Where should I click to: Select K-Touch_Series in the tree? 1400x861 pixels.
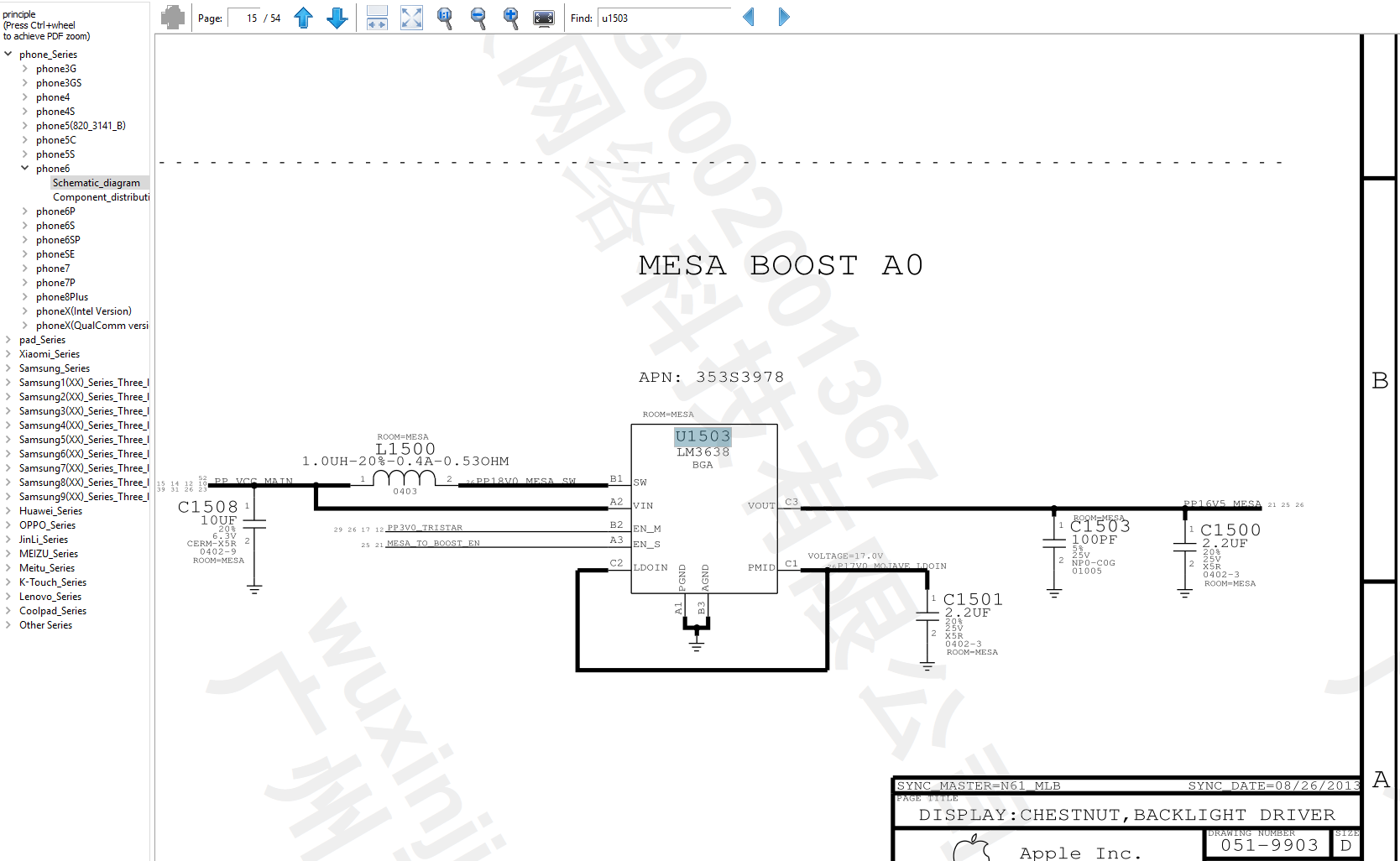53,582
